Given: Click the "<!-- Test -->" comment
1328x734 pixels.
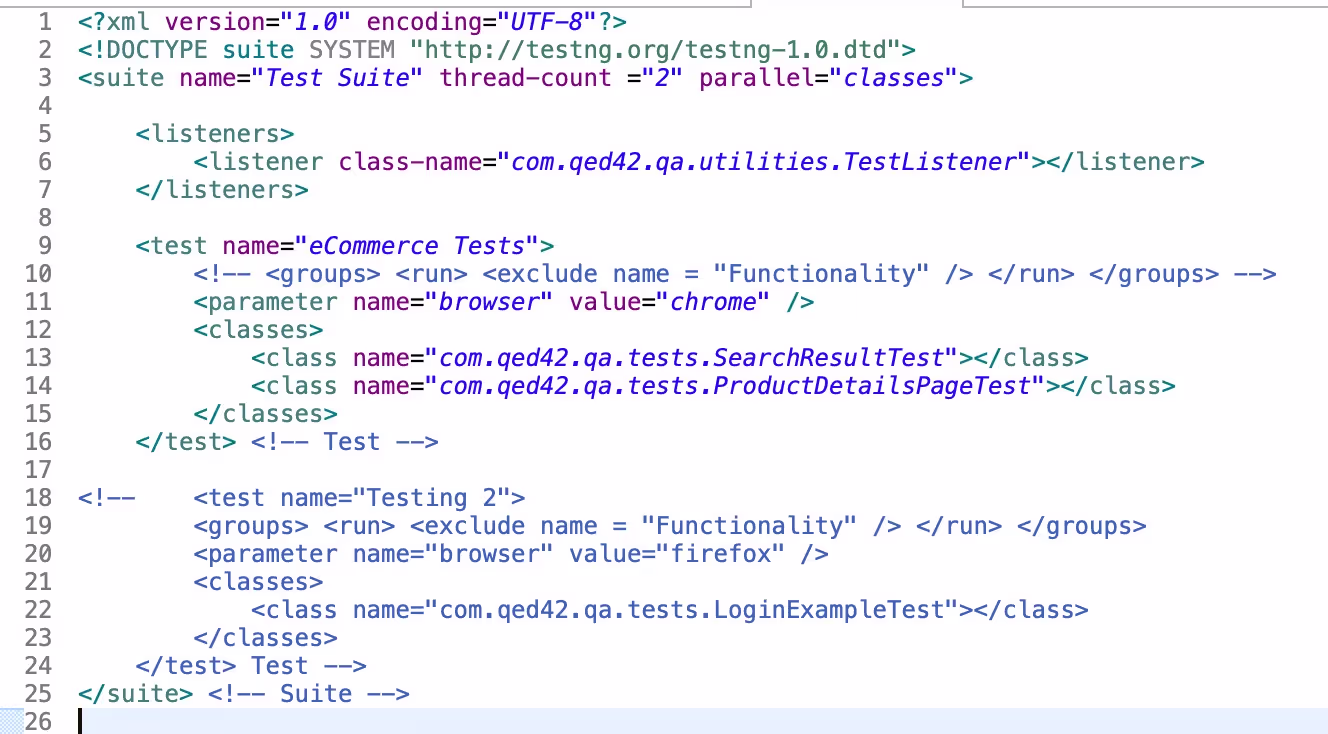Looking at the screenshot, I should point(345,441).
